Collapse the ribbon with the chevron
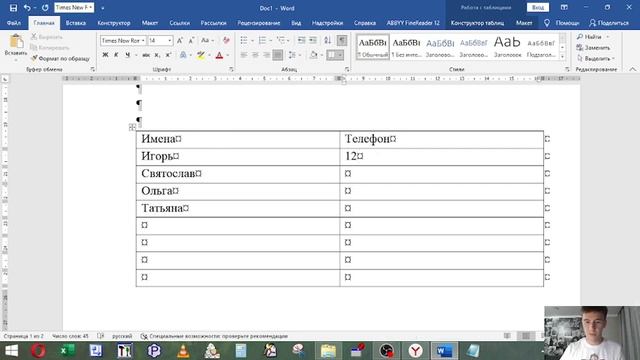The width and height of the screenshot is (640, 360). pos(633,69)
